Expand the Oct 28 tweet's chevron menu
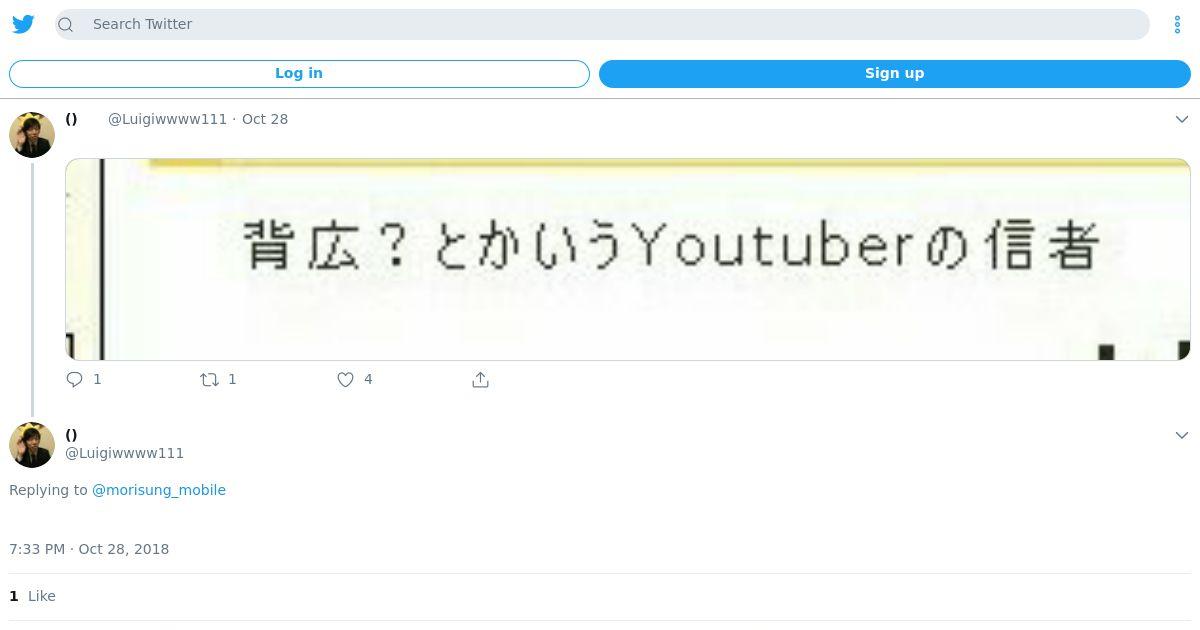Screen dimensions: 1200x630 tap(1181, 119)
